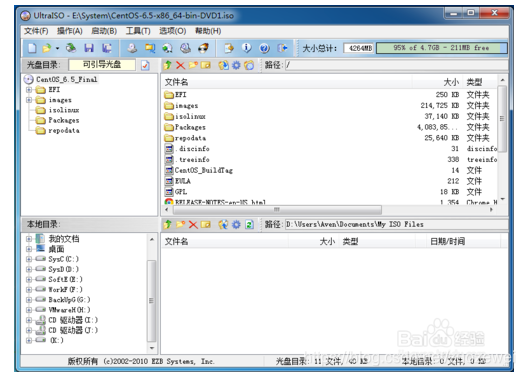Click the Mount to virtual drive icon

click(185, 48)
